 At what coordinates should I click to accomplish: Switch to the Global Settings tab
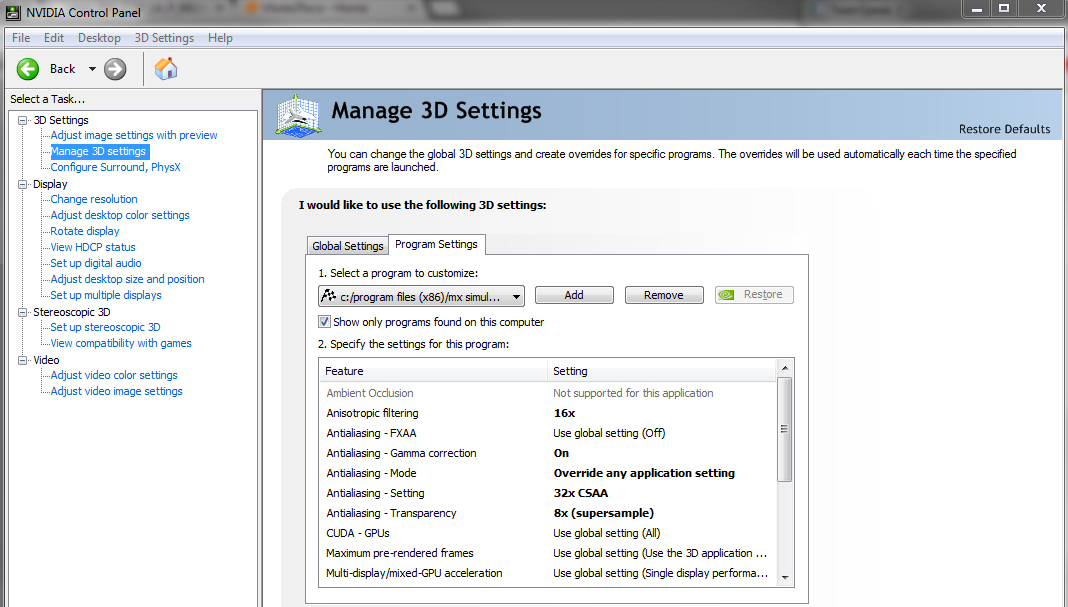347,246
